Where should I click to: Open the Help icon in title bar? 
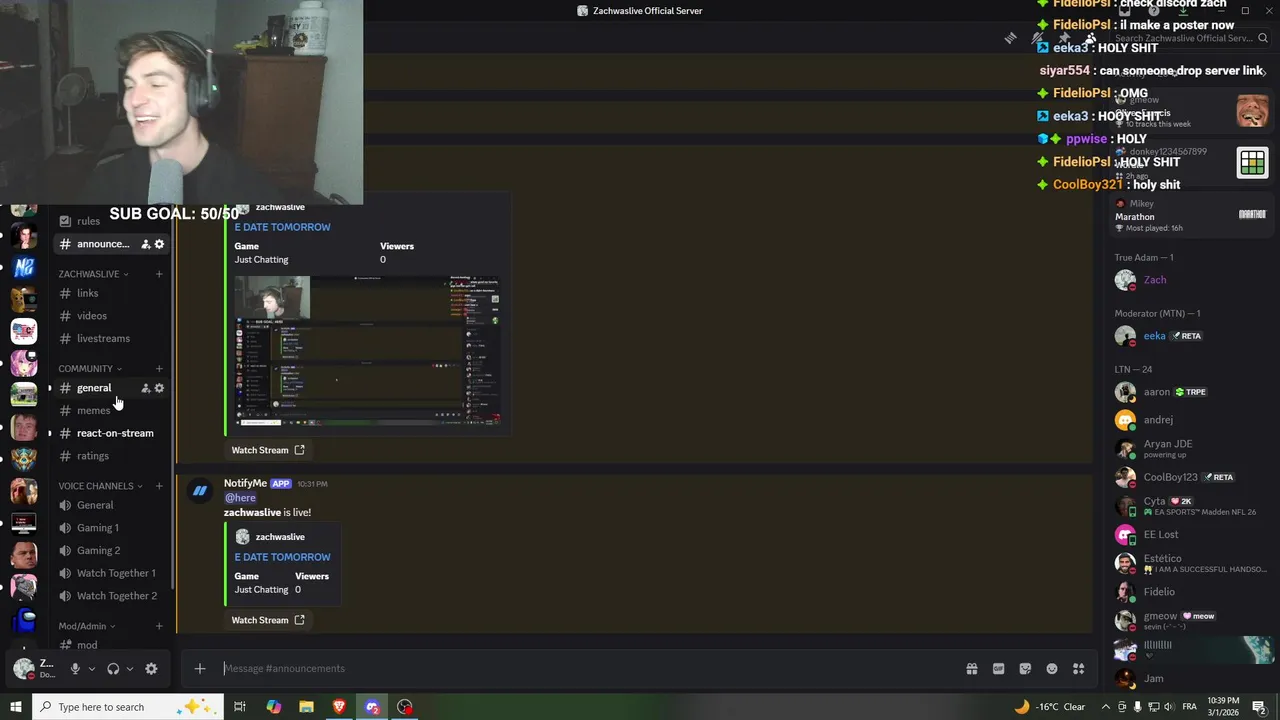[x=1154, y=11]
